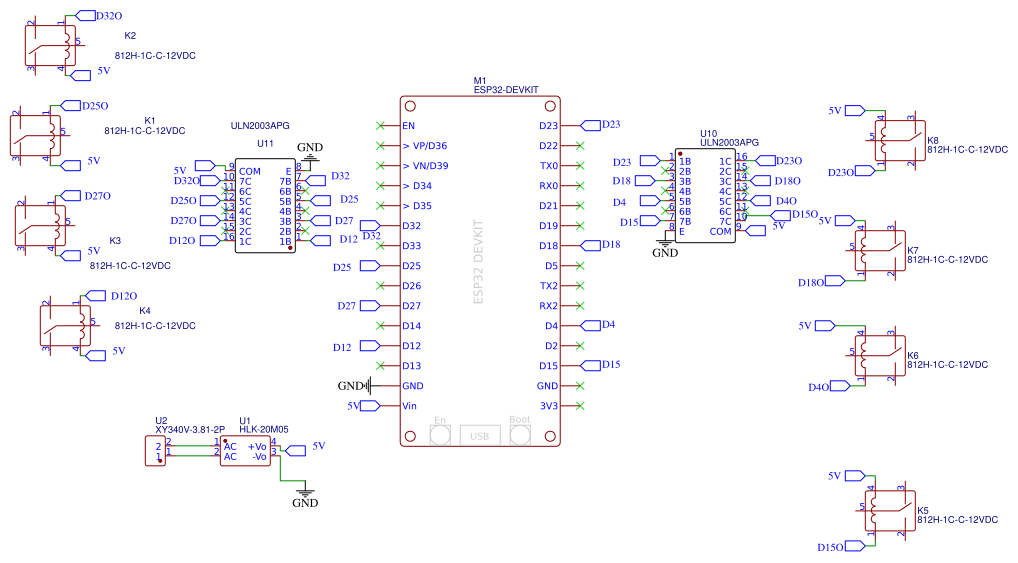The height and width of the screenshot is (563, 1018).
Task: Select the K8 relay symbol
Action: (900, 140)
